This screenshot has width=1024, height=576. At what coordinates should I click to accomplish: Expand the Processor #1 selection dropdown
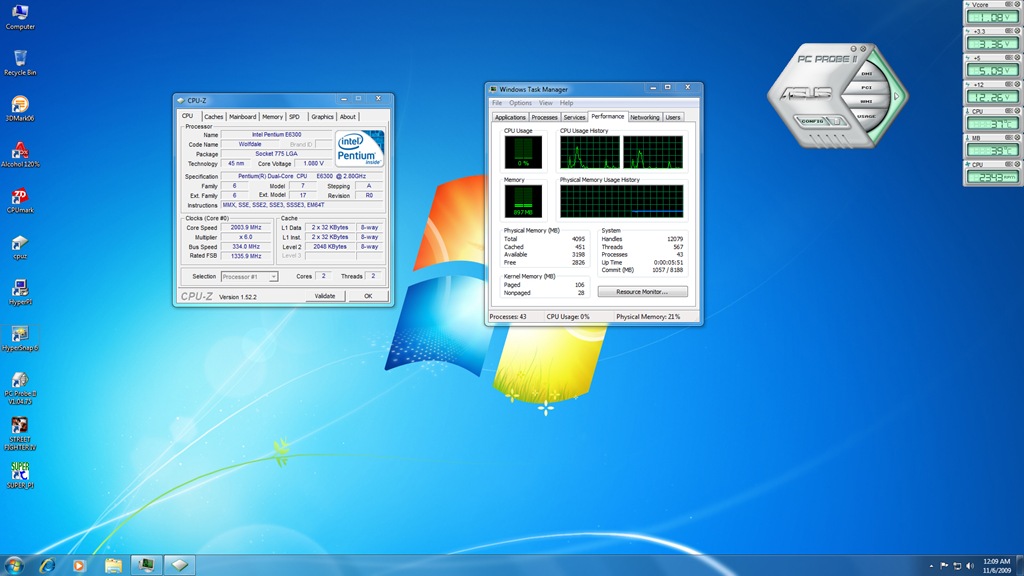[249, 276]
